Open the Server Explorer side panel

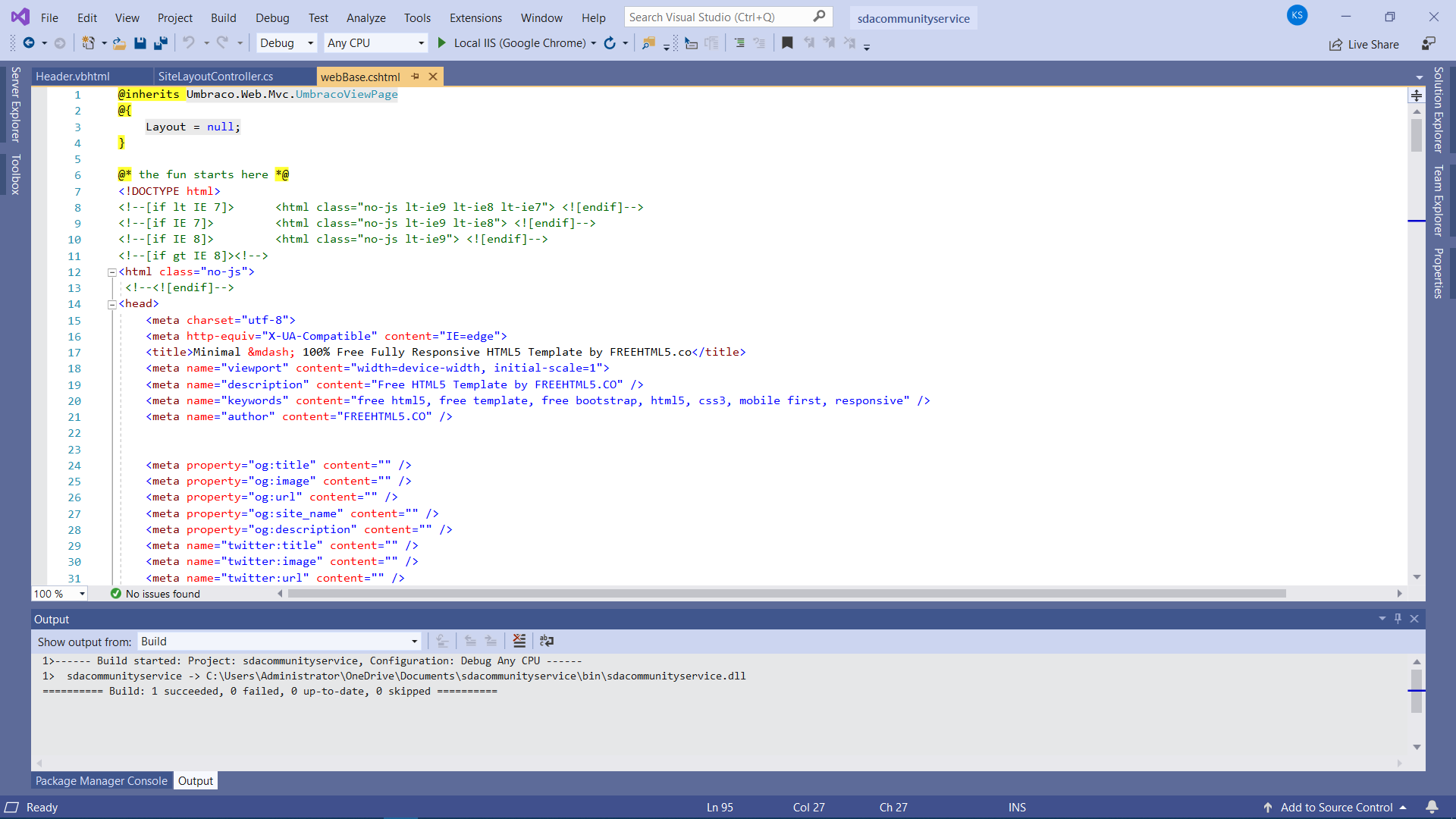click(x=15, y=105)
